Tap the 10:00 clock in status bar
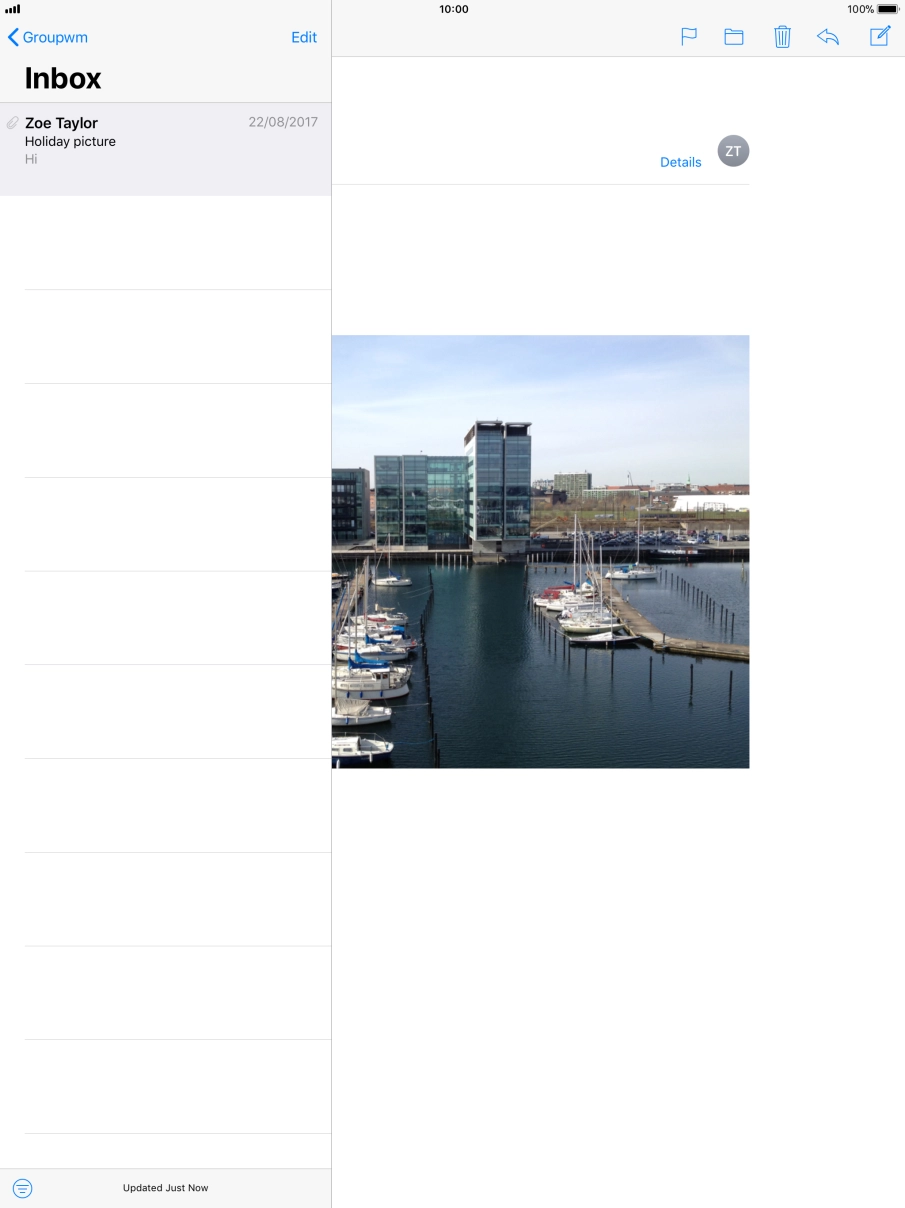The height and width of the screenshot is (1208, 905). [x=453, y=9]
